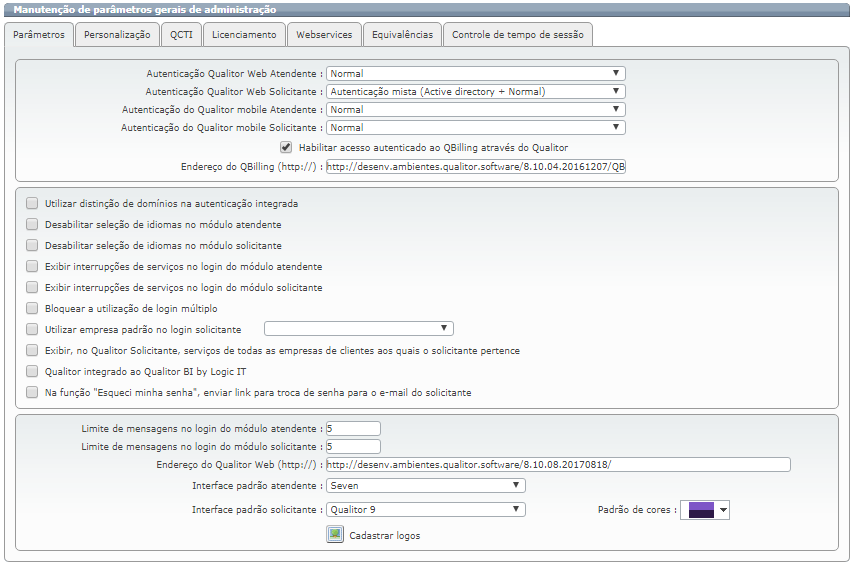Uncheck Habilitar acesso autenticado ao QBilling

pyautogui.click(x=286, y=147)
